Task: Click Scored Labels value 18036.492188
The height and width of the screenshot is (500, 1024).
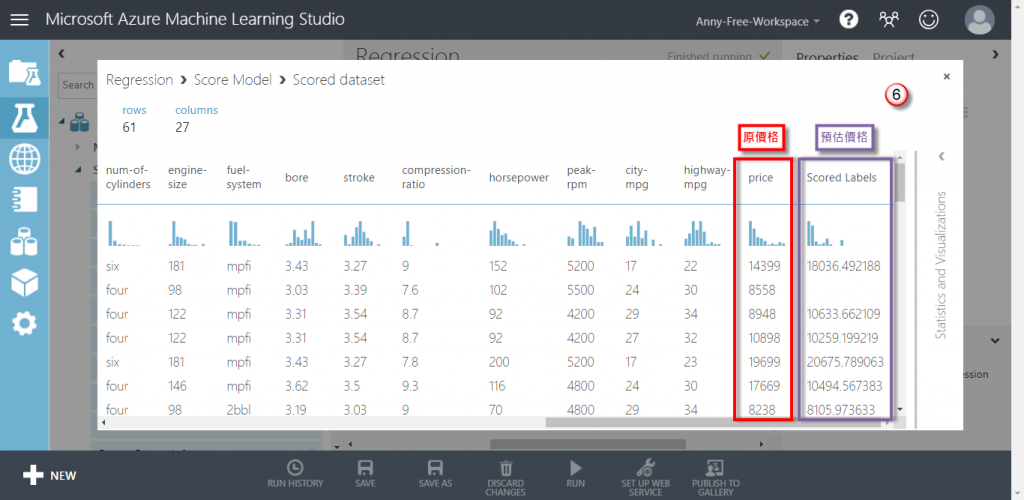Action: [843, 266]
